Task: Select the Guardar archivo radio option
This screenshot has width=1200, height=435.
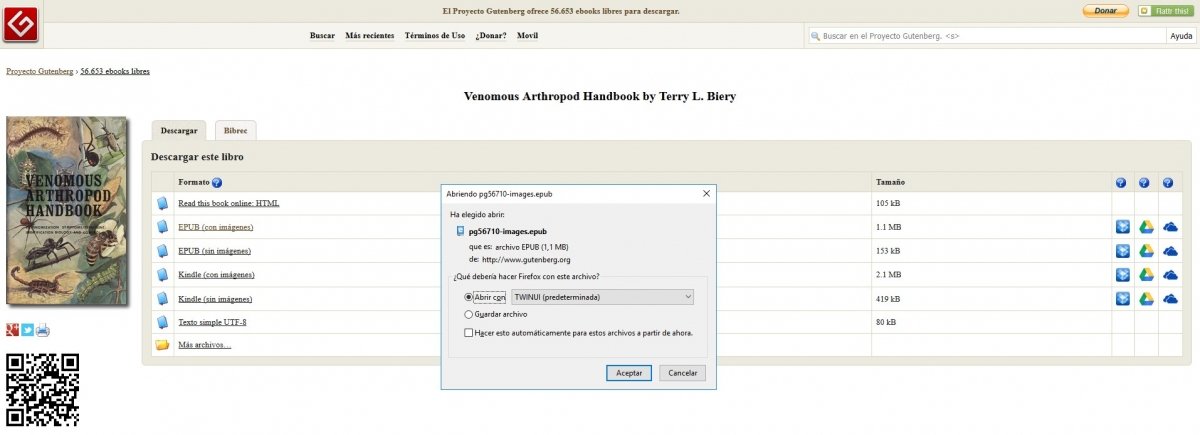Action: tap(468, 314)
